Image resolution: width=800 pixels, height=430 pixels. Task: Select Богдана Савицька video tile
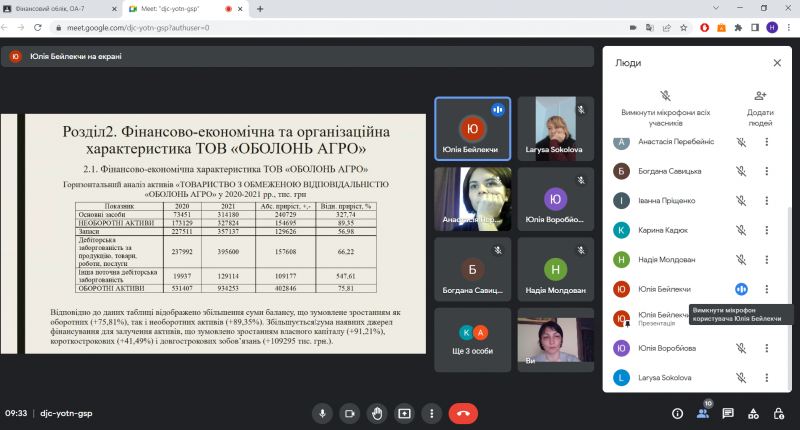point(472,269)
